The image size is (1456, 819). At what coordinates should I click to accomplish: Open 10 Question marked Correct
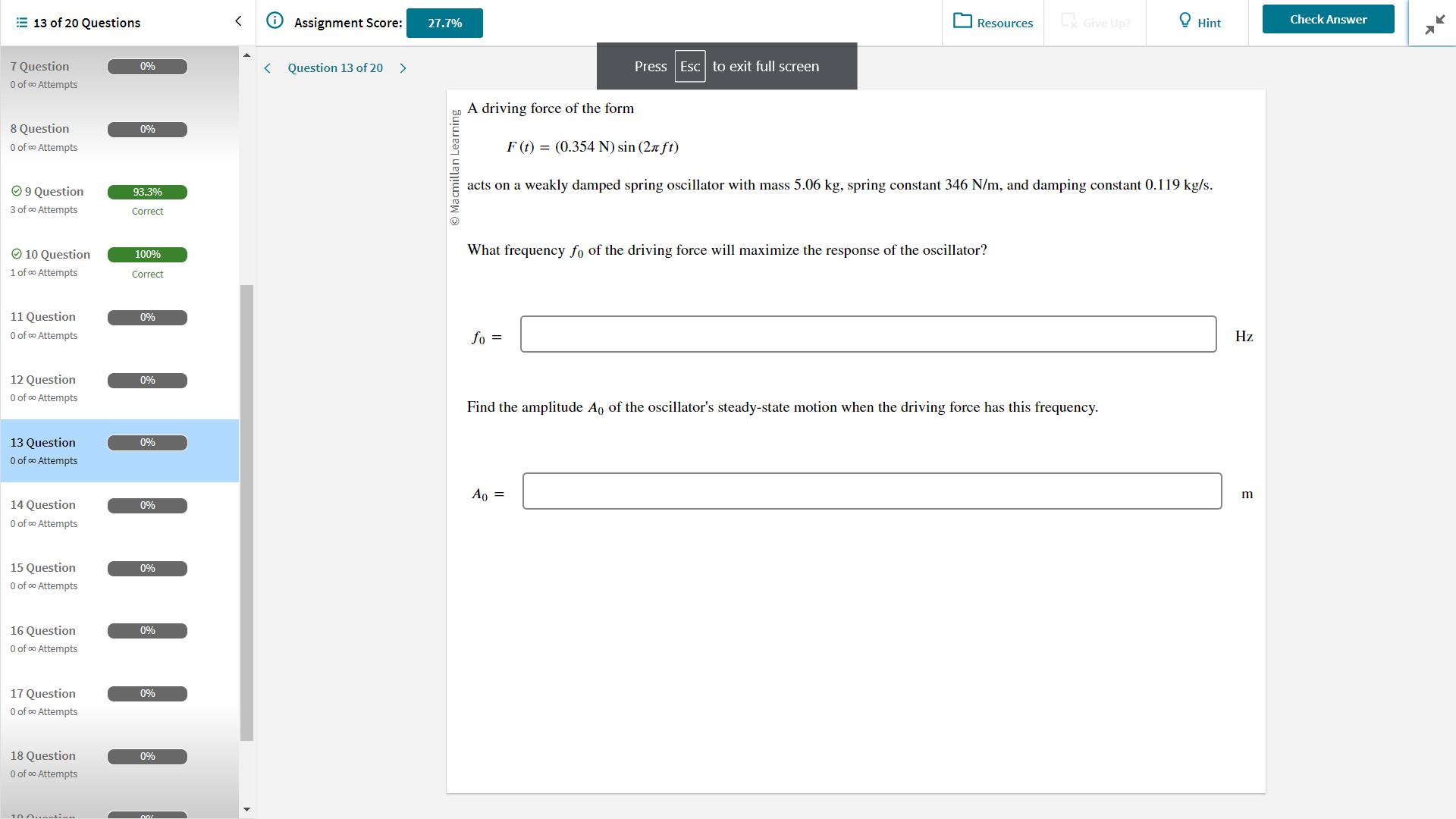click(x=58, y=255)
